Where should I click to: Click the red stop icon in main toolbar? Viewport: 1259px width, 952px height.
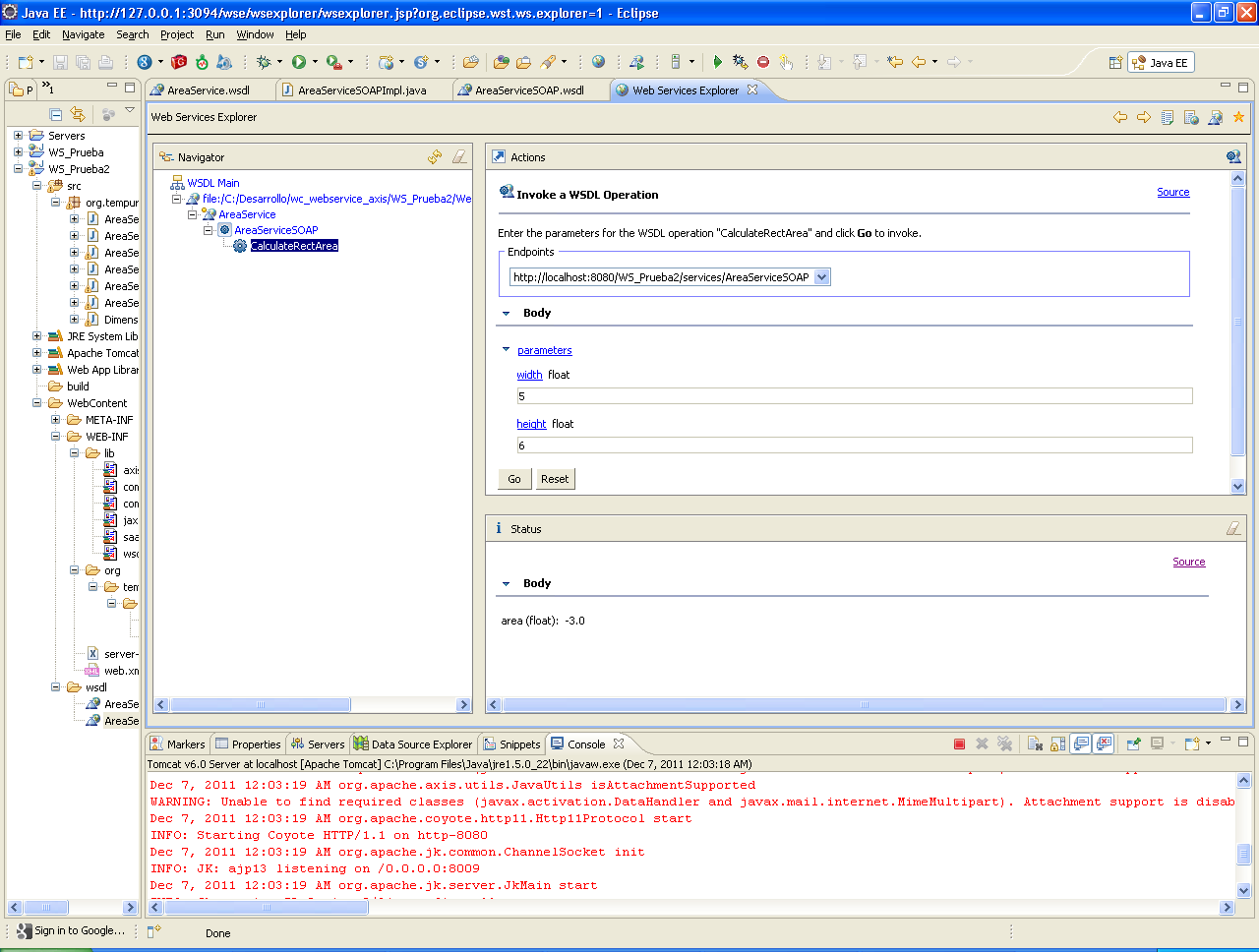[x=763, y=62]
